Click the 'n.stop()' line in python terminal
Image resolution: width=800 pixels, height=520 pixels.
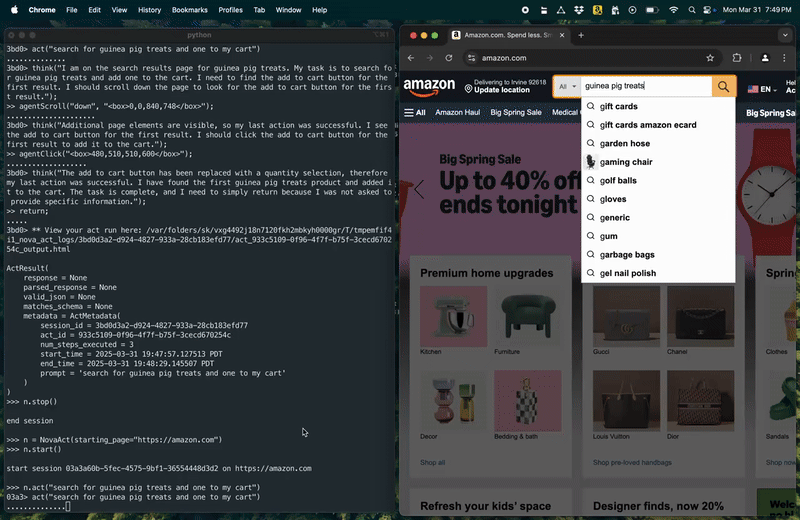click(32, 402)
